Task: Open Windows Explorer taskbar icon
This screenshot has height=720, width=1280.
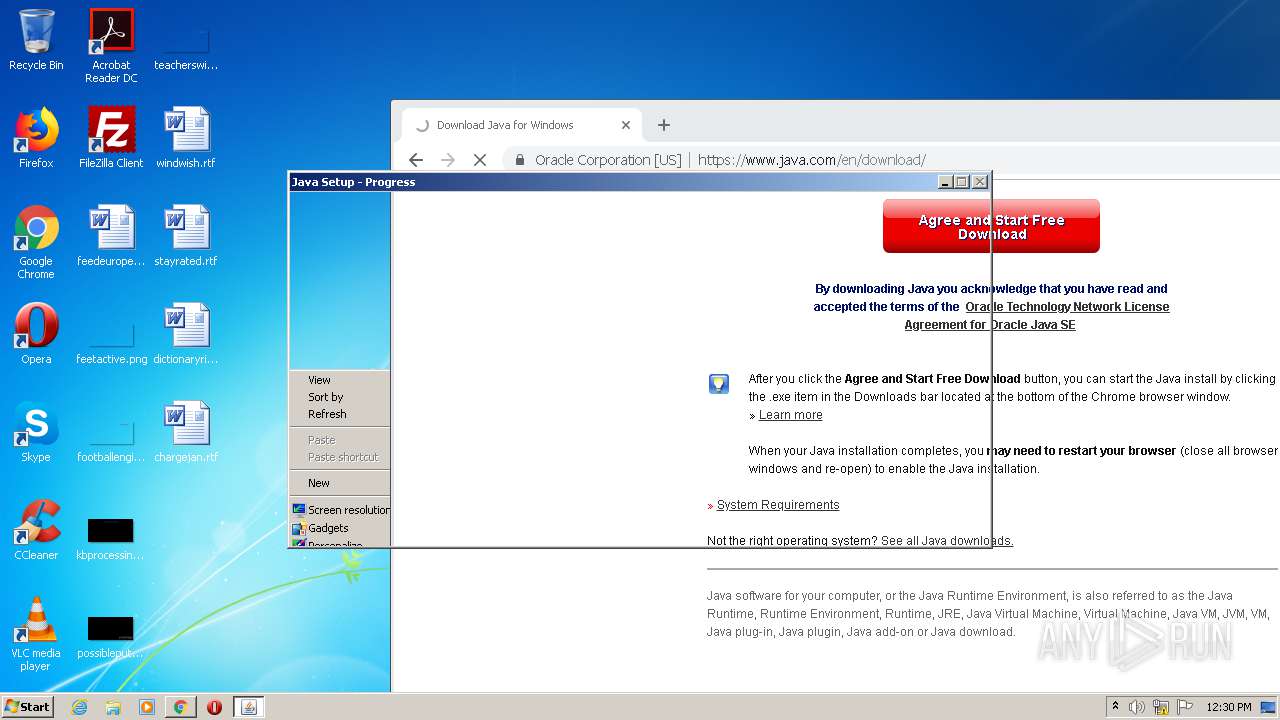Action: (x=113, y=707)
